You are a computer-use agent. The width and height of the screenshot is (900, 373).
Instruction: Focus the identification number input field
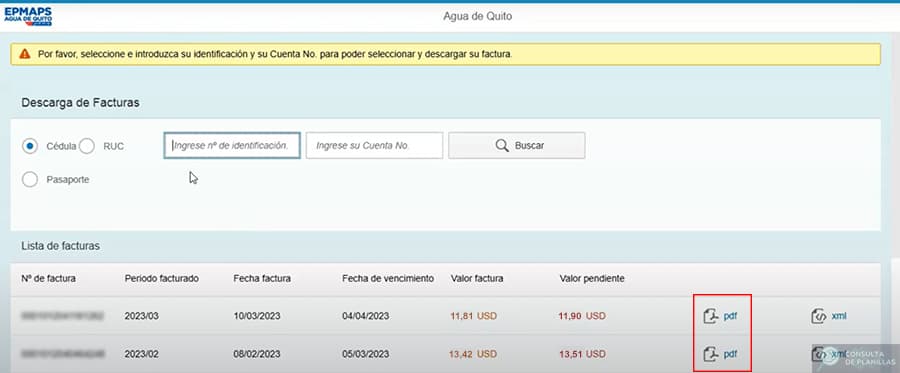[x=232, y=146]
